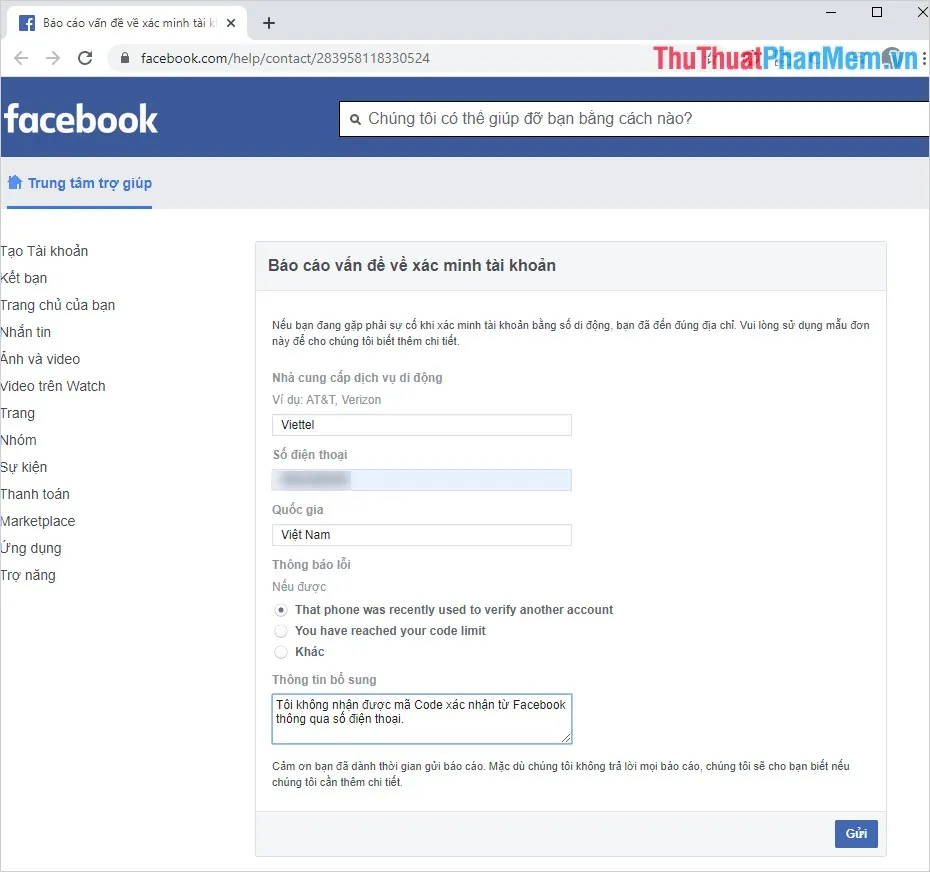Open the Nhắn tin help section
The image size is (930, 872).
click(26, 331)
